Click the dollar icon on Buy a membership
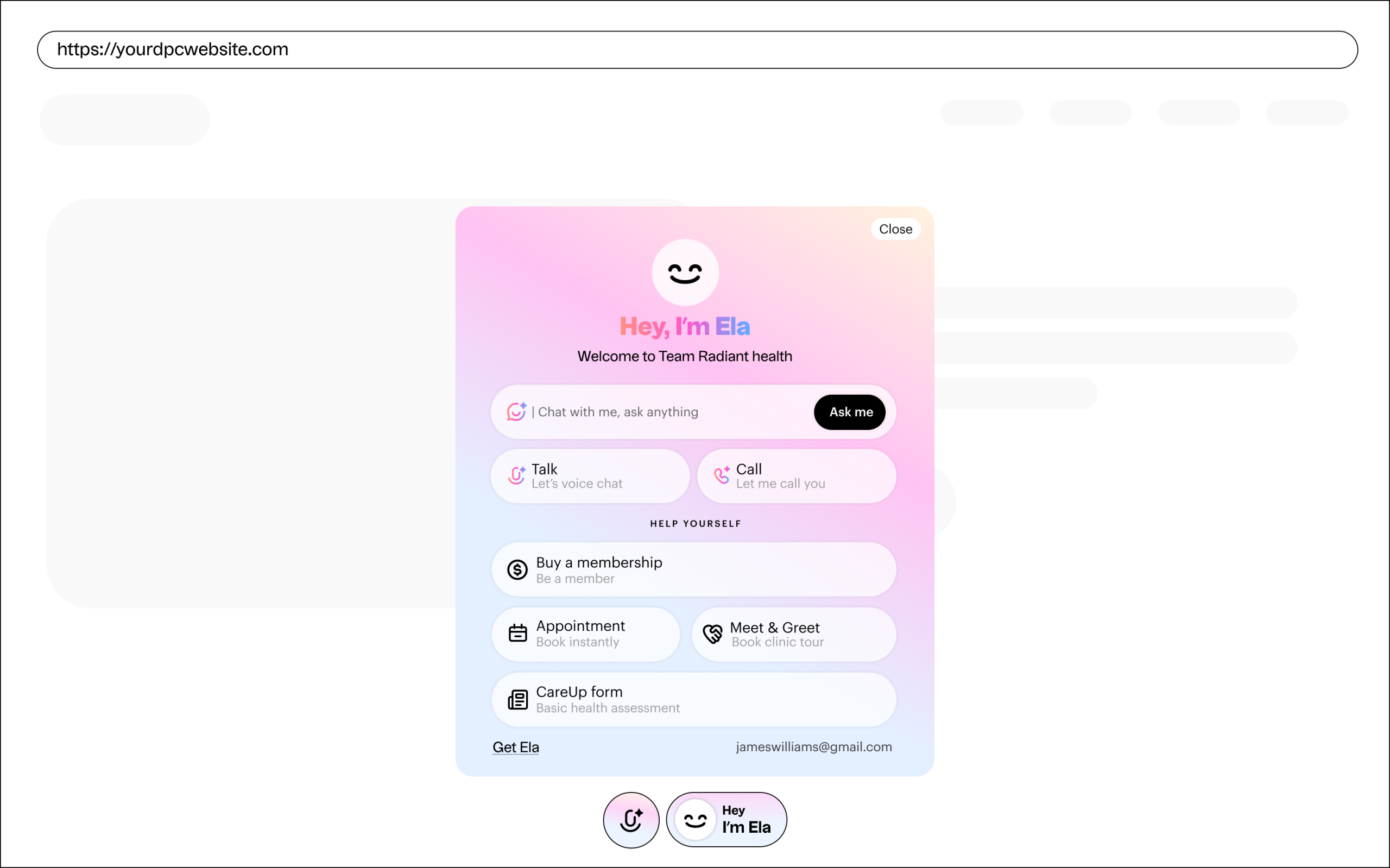The width and height of the screenshot is (1390, 868). pos(517,569)
